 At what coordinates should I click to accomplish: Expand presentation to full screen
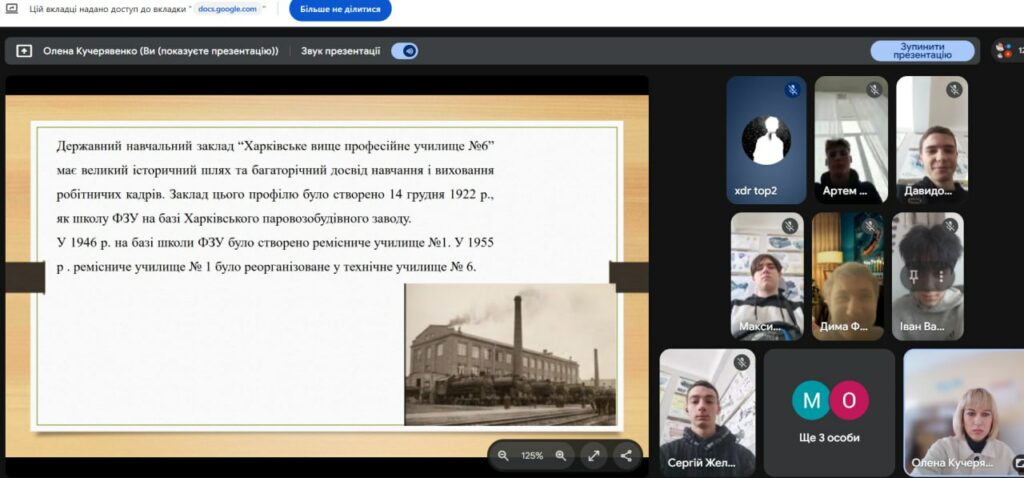[594, 456]
